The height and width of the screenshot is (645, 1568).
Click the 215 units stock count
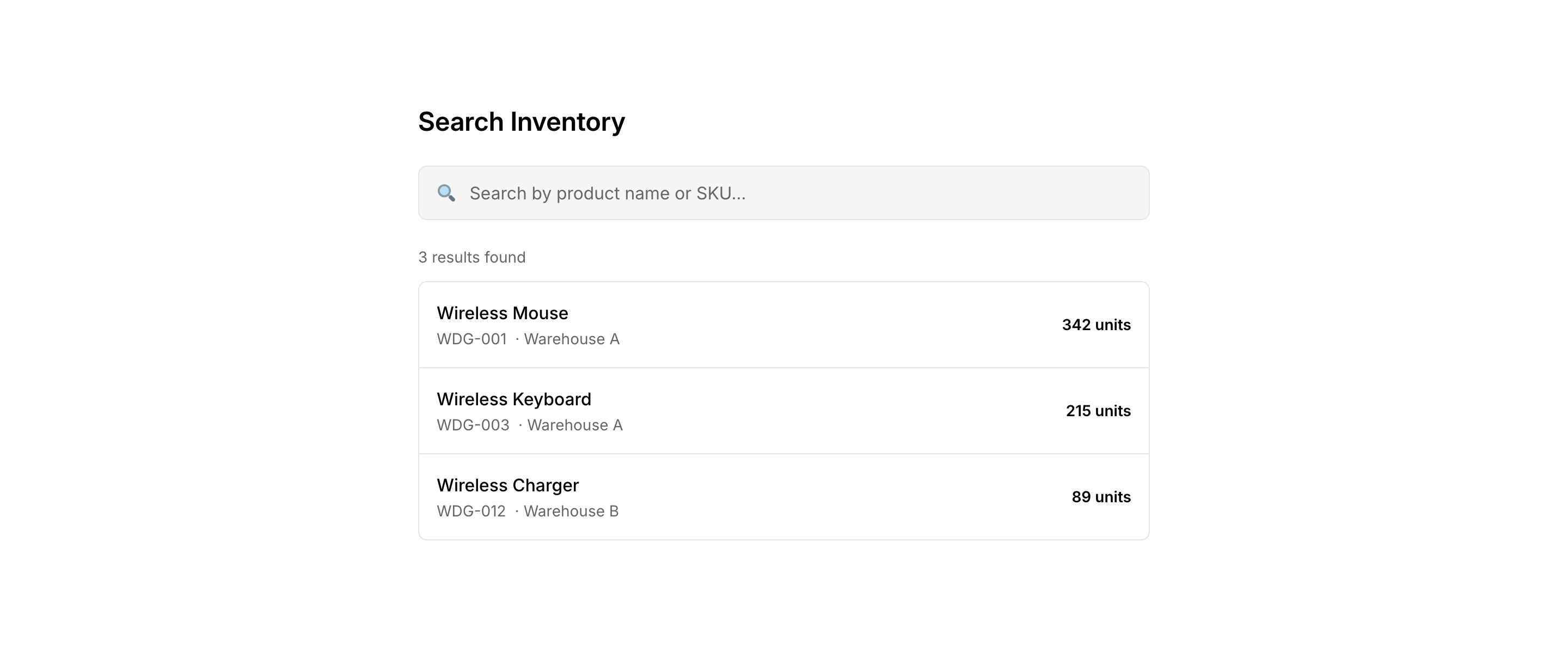tap(1098, 411)
